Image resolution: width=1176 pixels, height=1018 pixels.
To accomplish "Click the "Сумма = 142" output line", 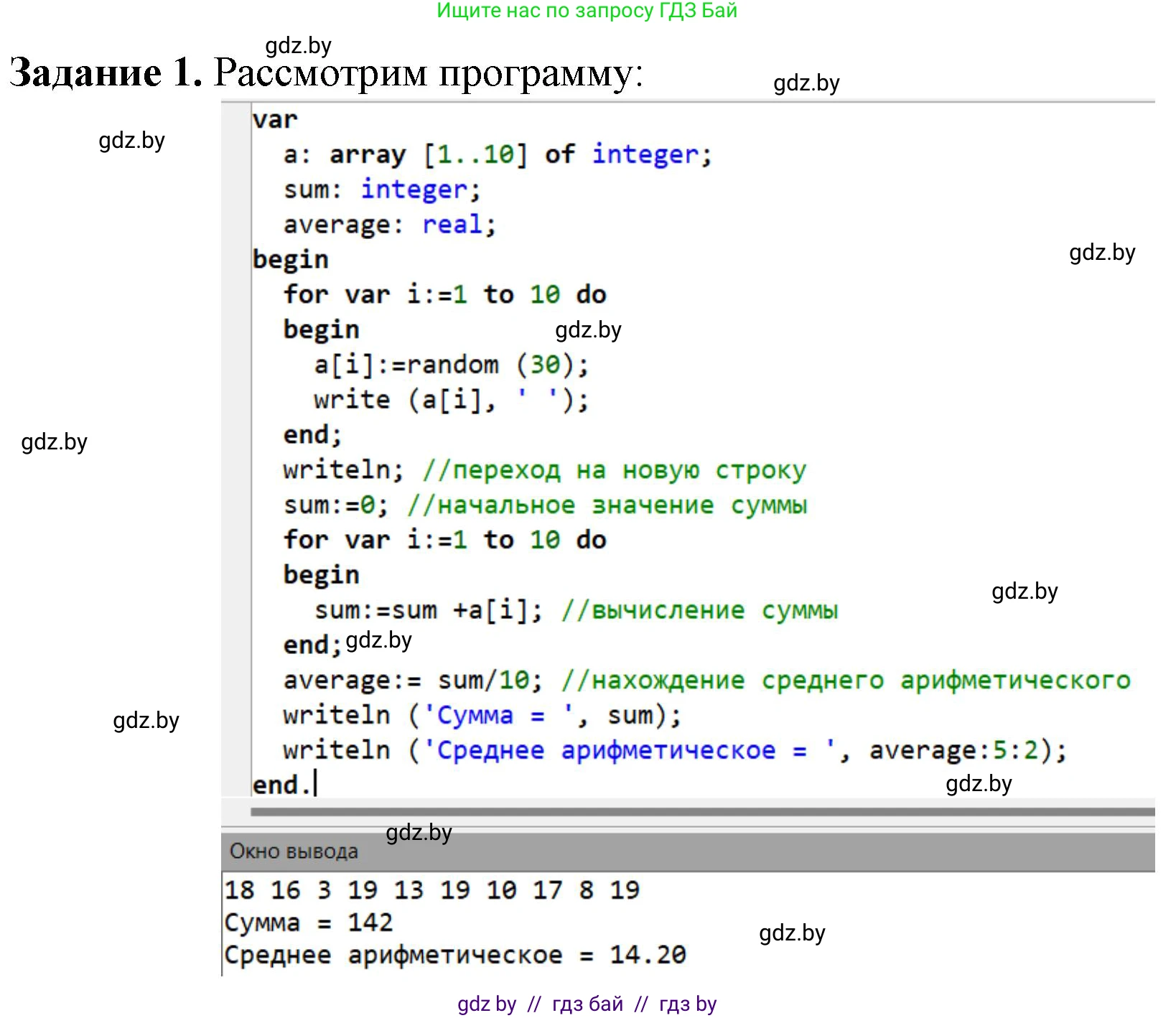I will (308, 923).
